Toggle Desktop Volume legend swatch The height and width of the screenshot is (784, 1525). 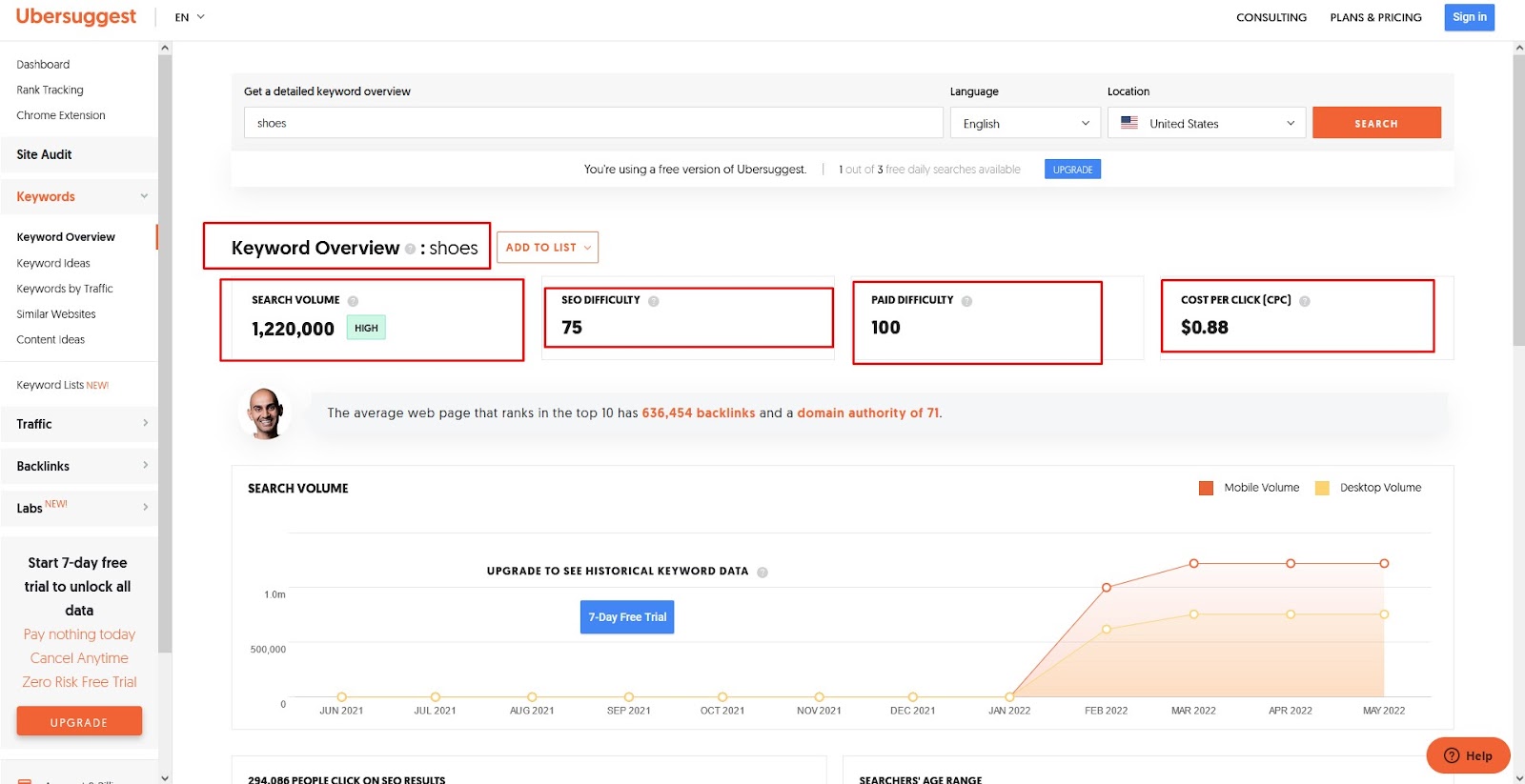click(1322, 488)
